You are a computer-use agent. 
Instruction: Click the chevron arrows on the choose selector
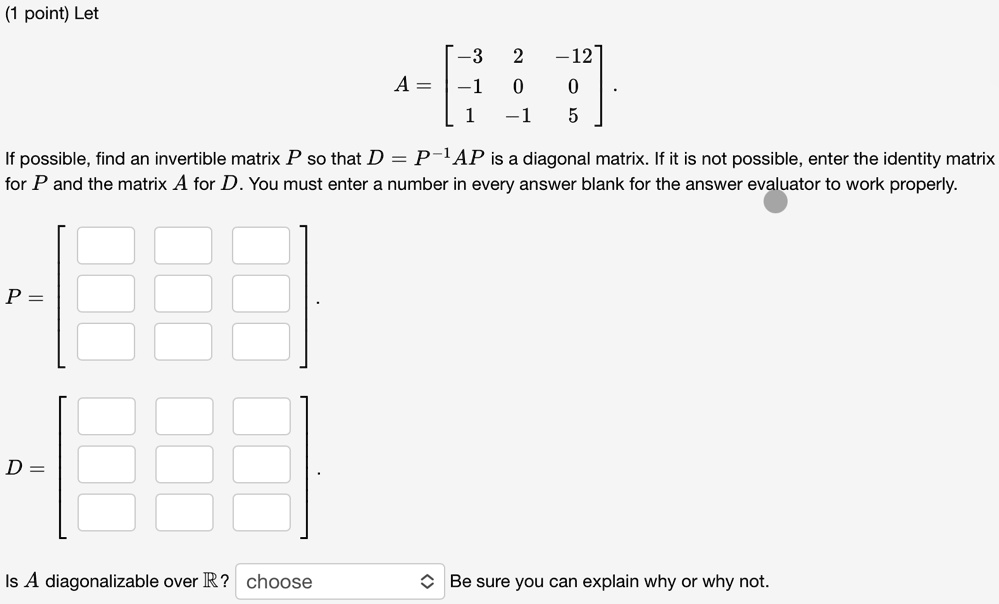coord(427,581)
